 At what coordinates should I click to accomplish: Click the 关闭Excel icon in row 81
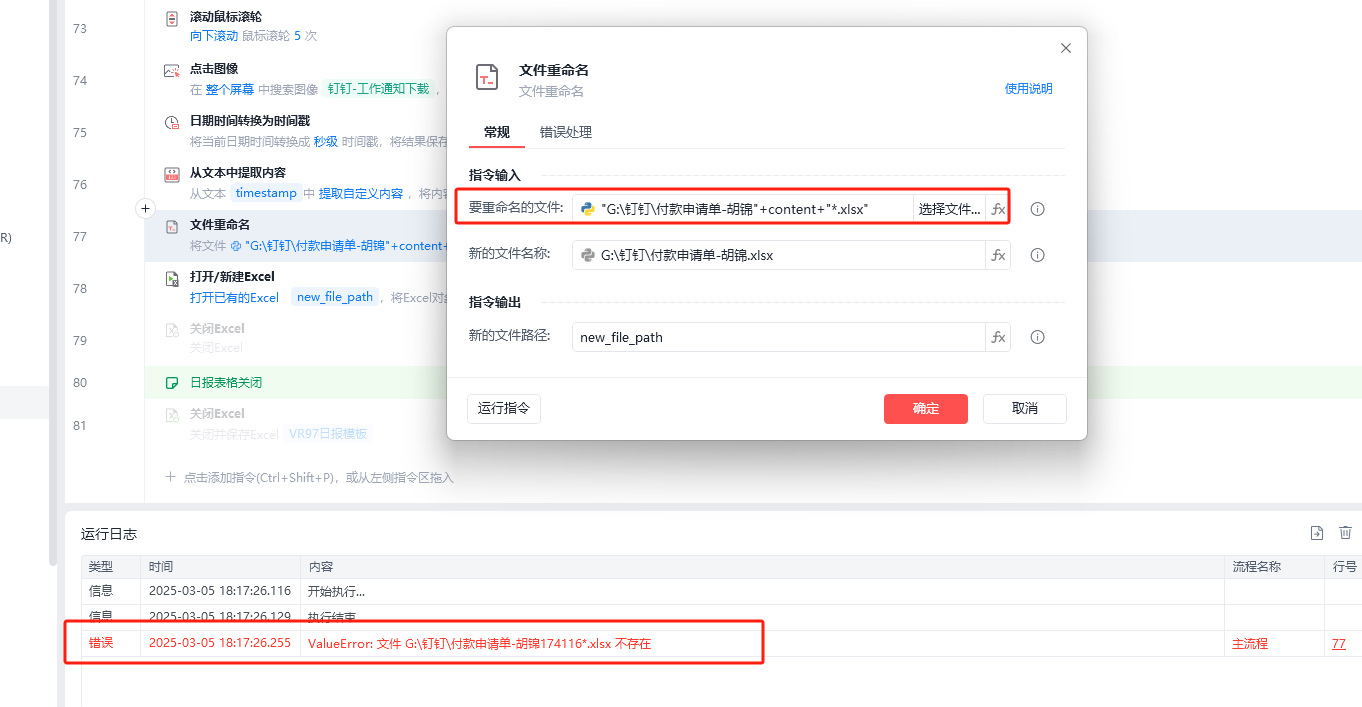171,416
